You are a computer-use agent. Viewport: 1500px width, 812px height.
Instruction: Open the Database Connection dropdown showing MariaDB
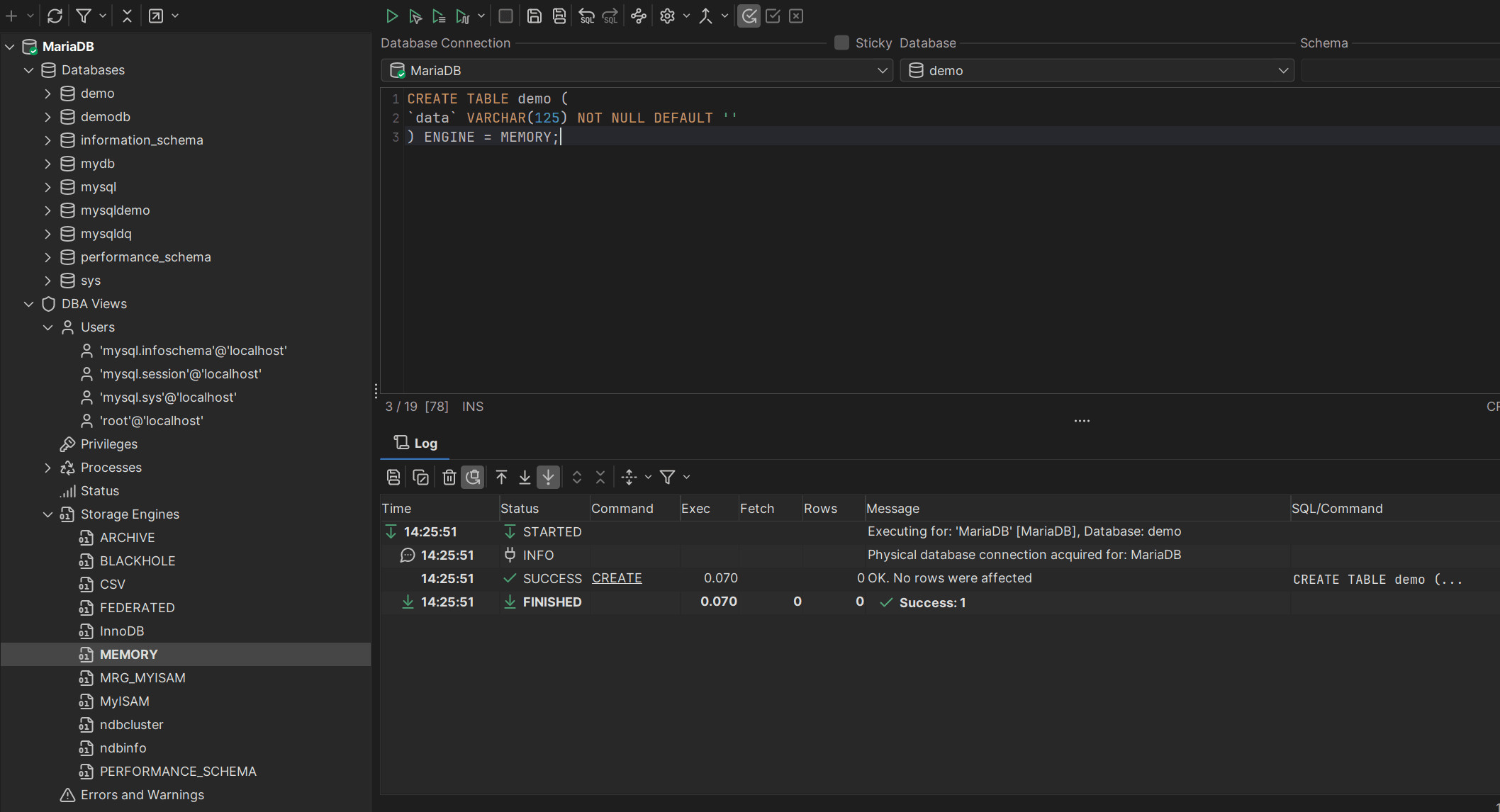click(637, 70)
